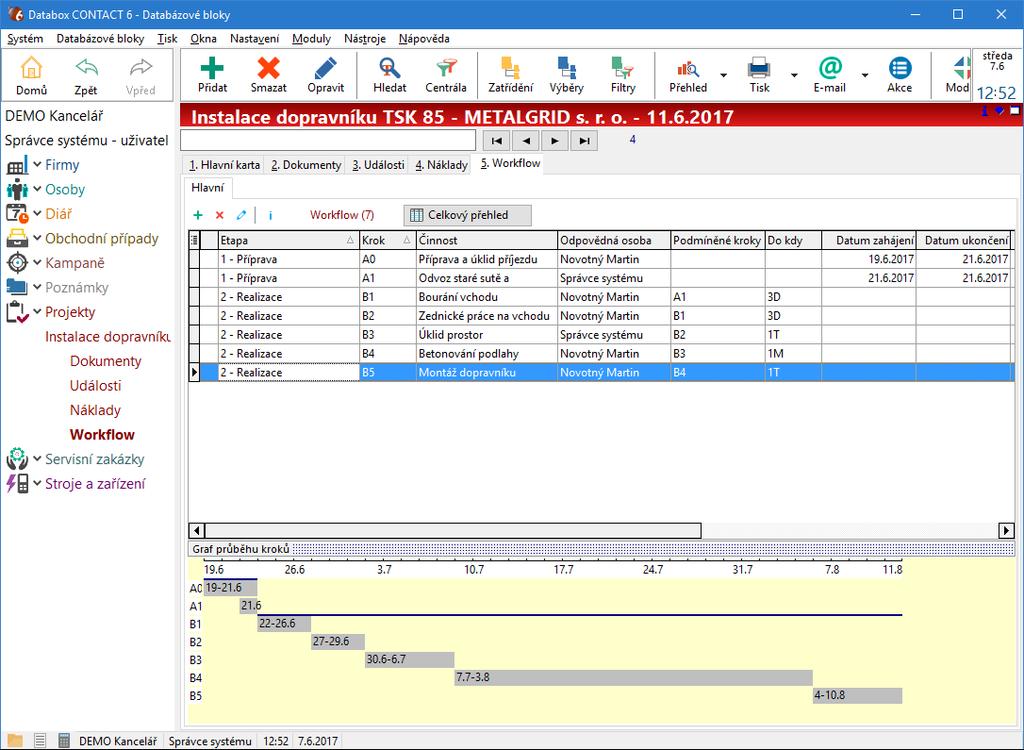The image size is (1024, 750).
Task: Click the folder icon in status bar
Action: pos(15,741)
